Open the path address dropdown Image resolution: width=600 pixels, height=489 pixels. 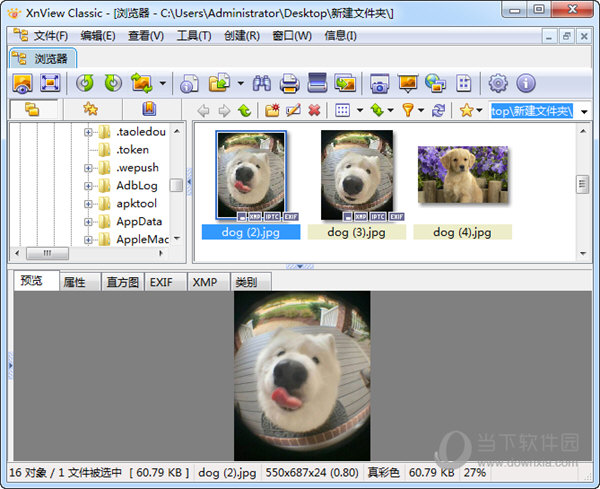pos(584,111)
